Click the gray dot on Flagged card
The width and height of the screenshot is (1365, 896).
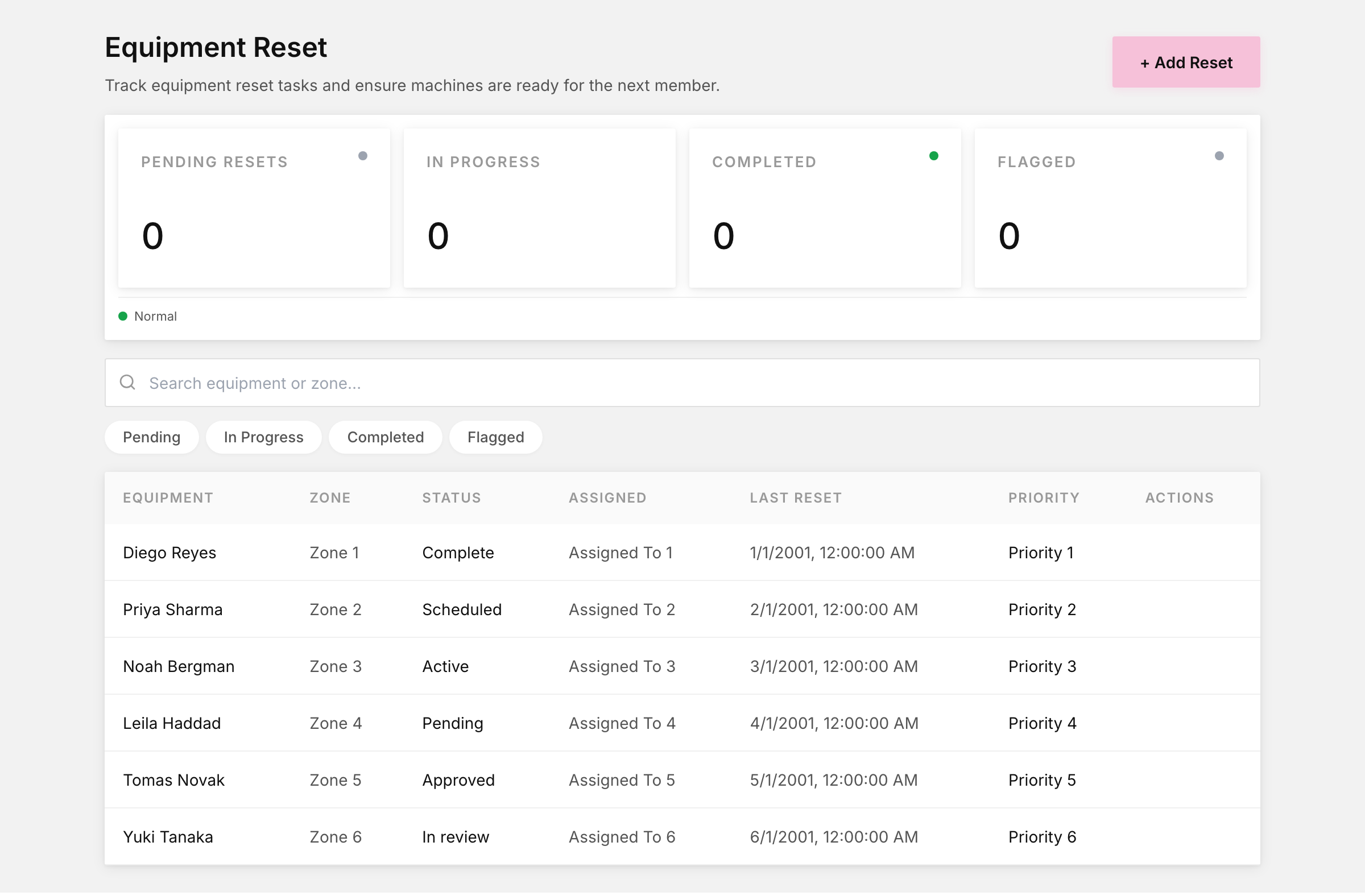coord(1219,156)
